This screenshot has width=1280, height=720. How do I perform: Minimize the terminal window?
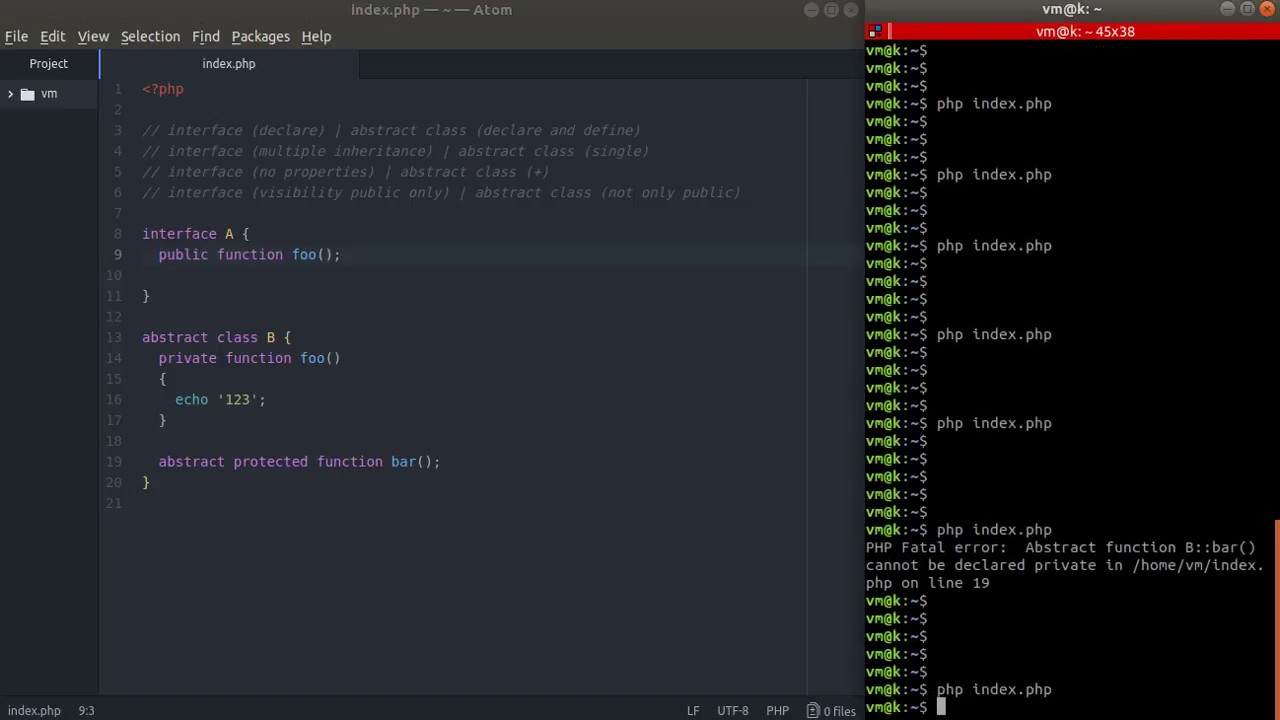pyautogui.click(x=1227, y=9)
